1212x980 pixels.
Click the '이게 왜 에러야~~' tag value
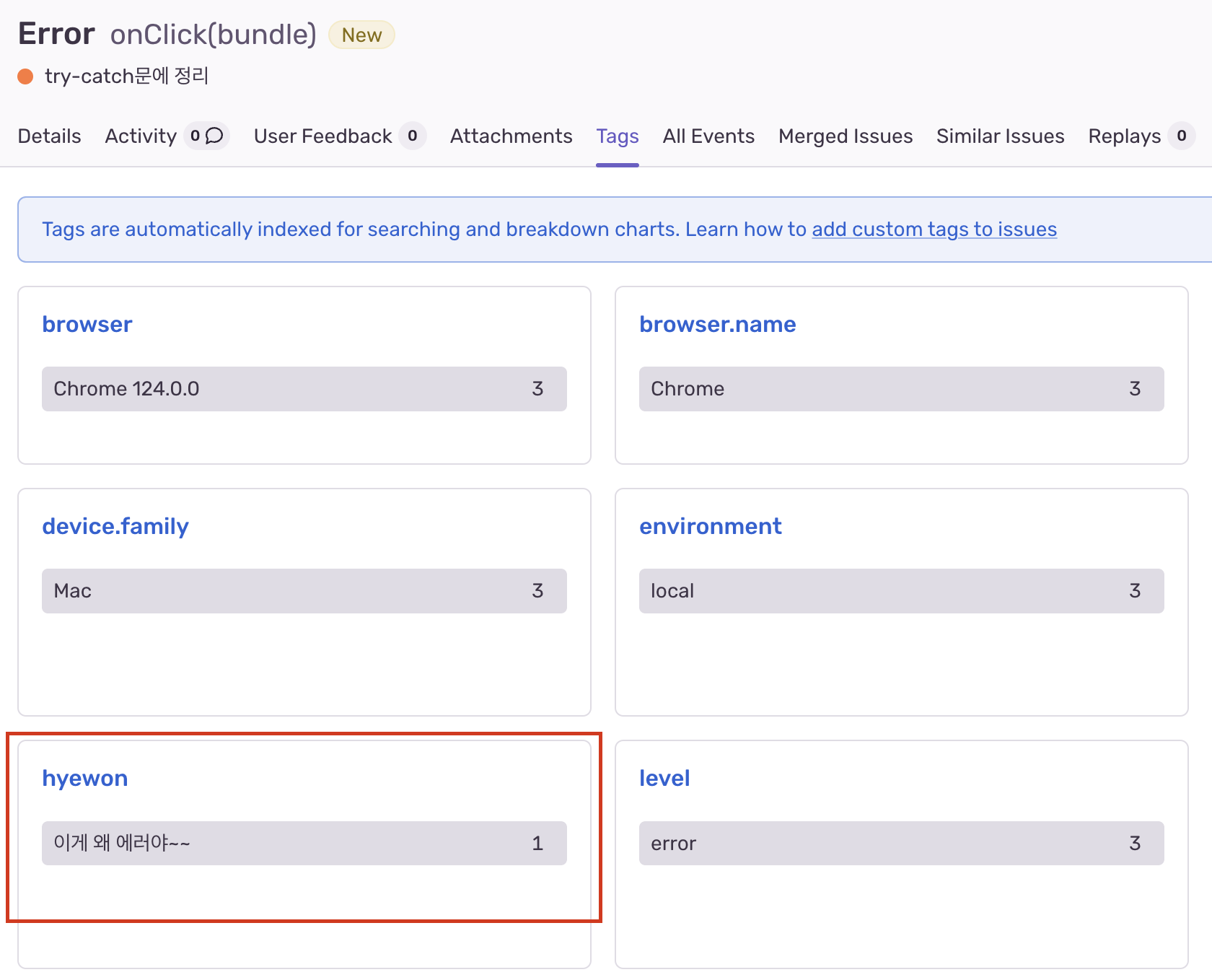[304, 843]
